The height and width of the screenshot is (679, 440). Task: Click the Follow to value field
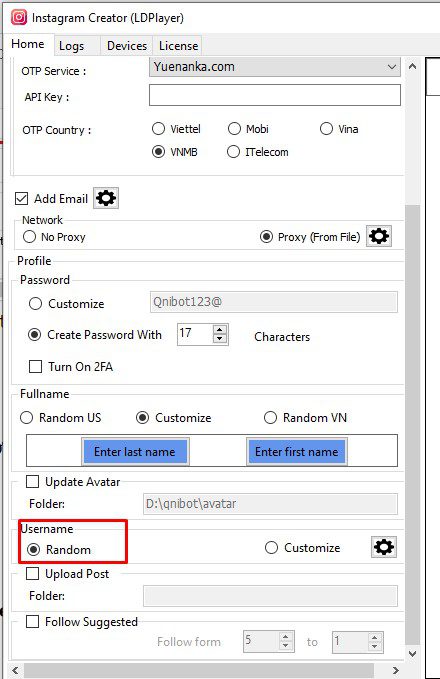[350, 641]
